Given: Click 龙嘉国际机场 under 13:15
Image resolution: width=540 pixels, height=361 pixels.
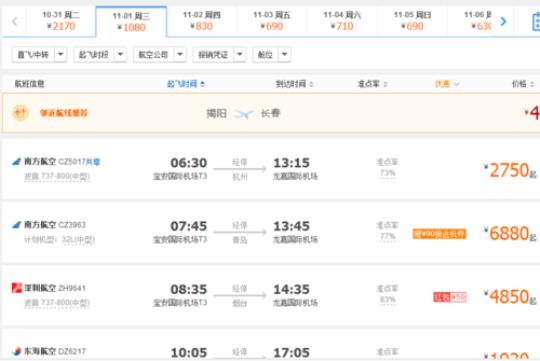Looking at the screenshot, I should [295, 176].
